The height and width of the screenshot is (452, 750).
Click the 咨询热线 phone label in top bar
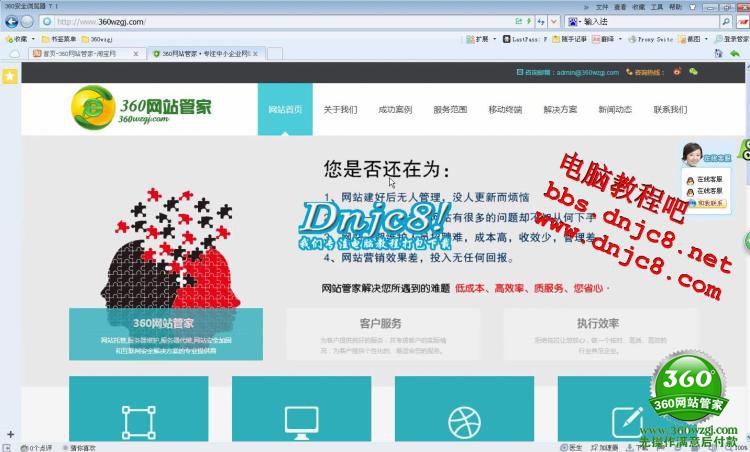tap(644, 72)
